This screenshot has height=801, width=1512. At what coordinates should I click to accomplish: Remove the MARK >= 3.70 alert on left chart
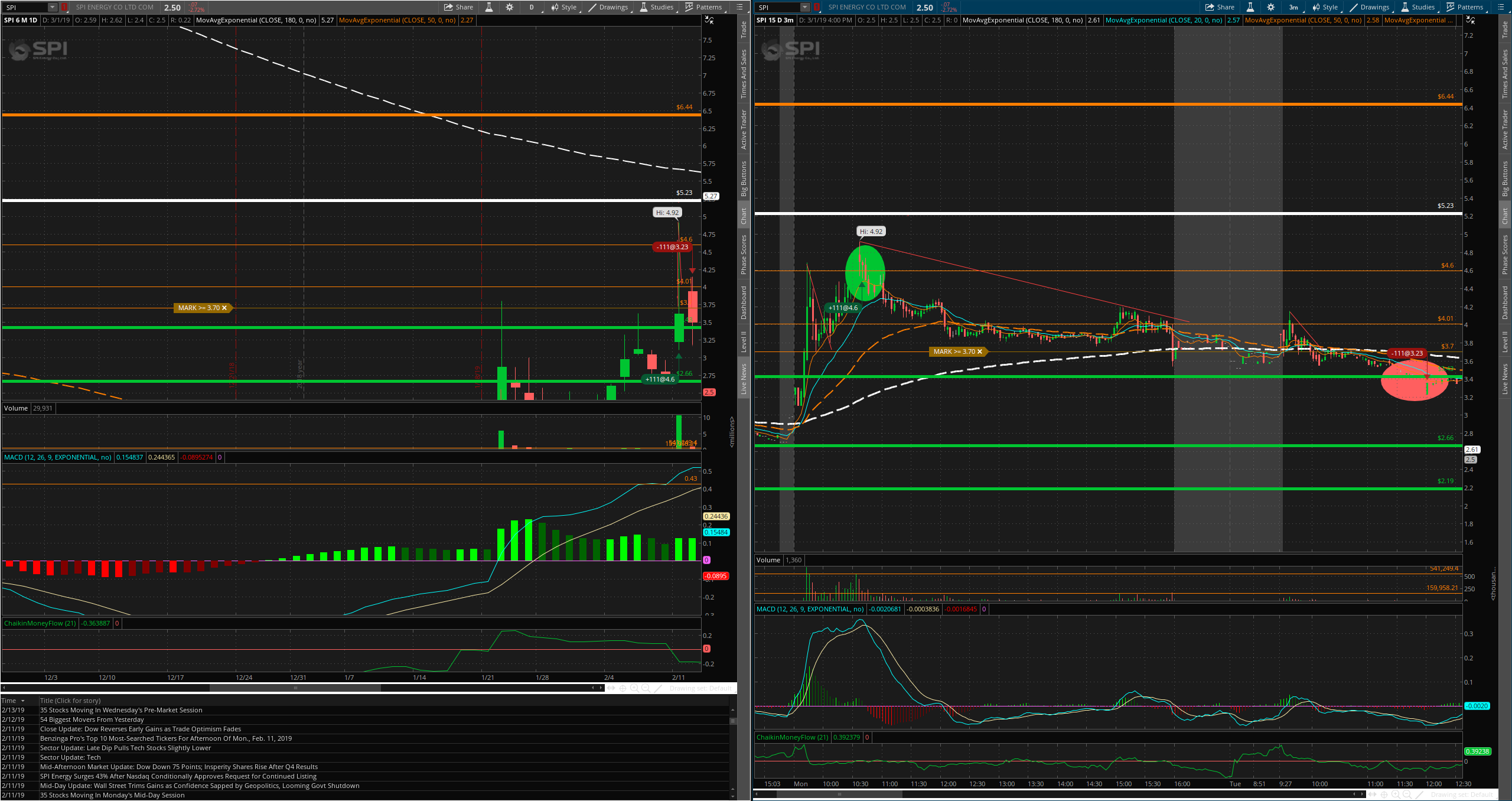coord(224,308)
